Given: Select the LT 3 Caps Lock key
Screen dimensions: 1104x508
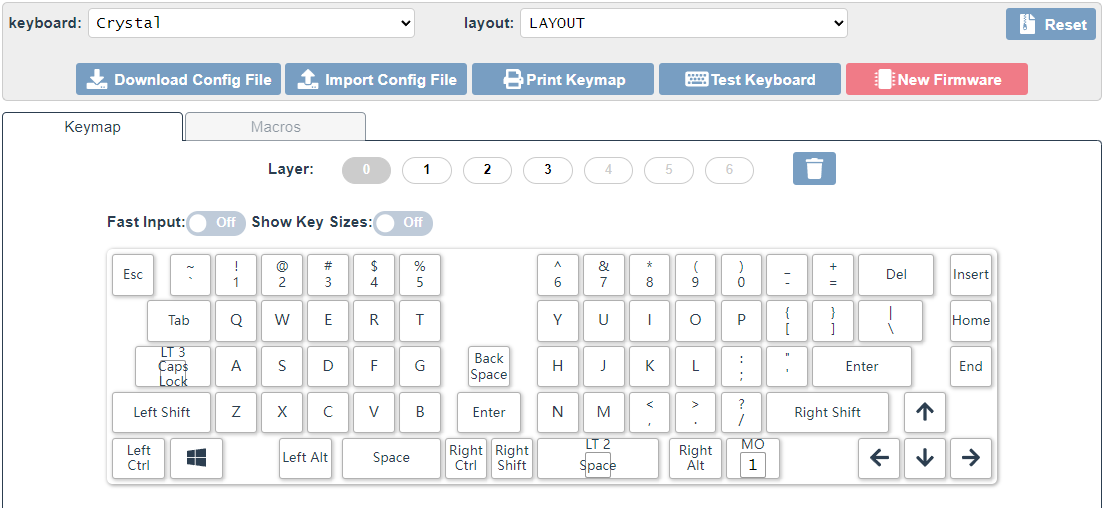Looking at the screenshot, I should (173, 367).
